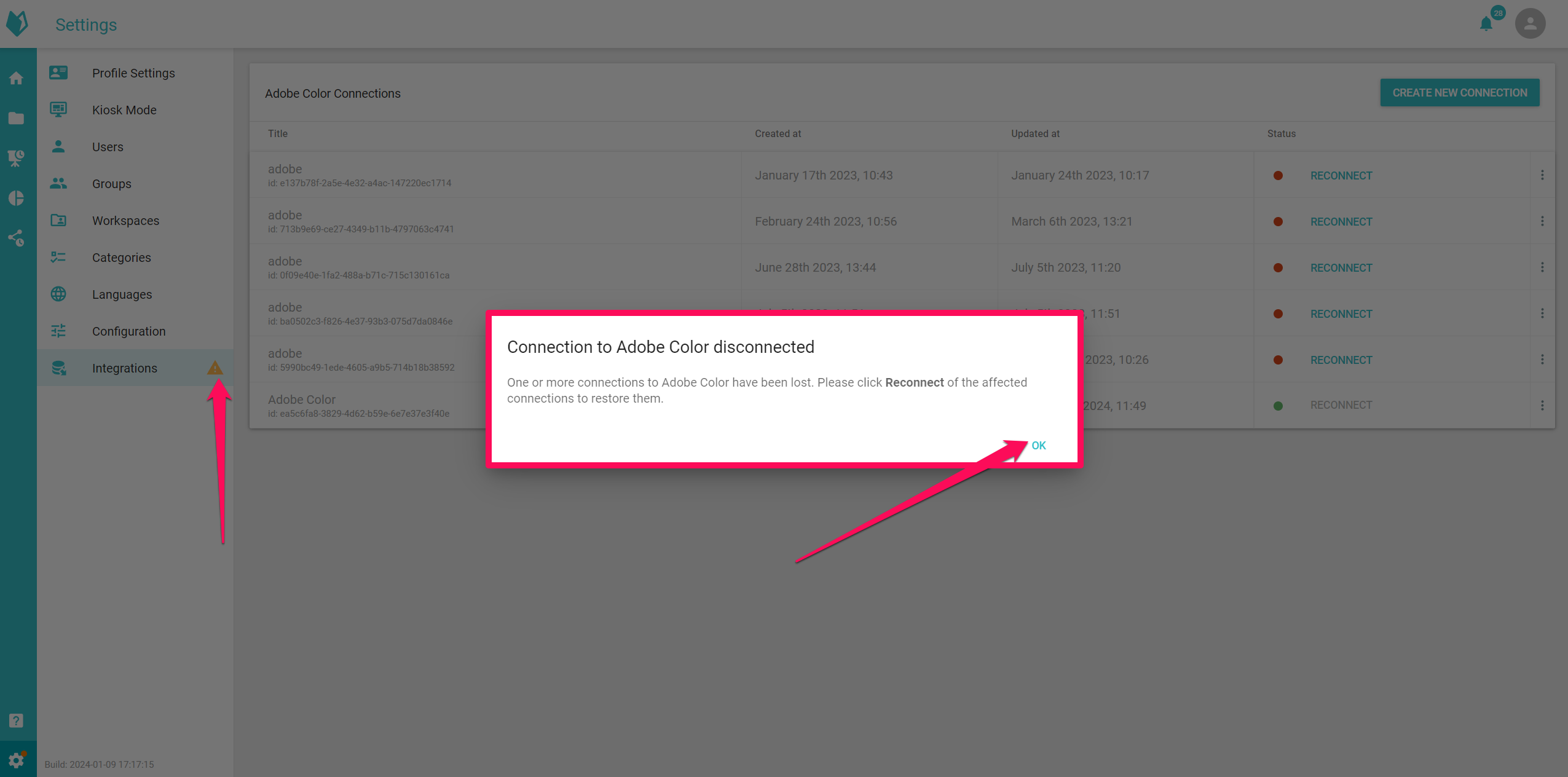1568x777 pixels.
Task: Click the Created at column header
Action: [778, 133]
